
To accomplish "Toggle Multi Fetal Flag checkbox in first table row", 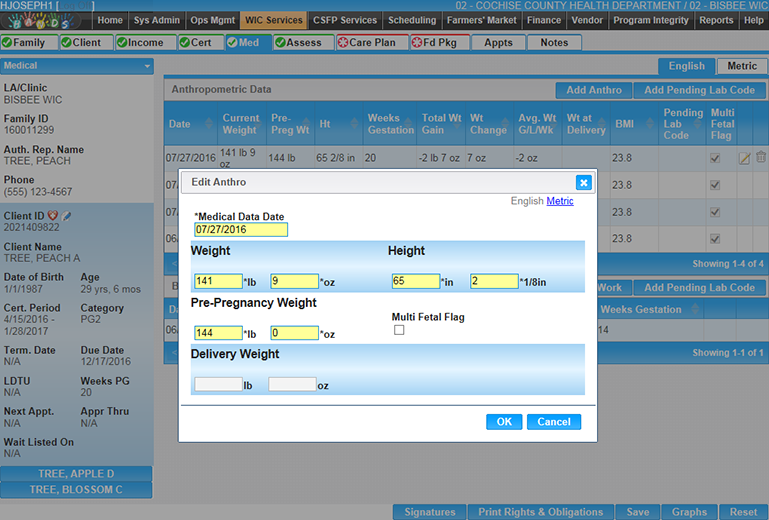I will [714, 158].
